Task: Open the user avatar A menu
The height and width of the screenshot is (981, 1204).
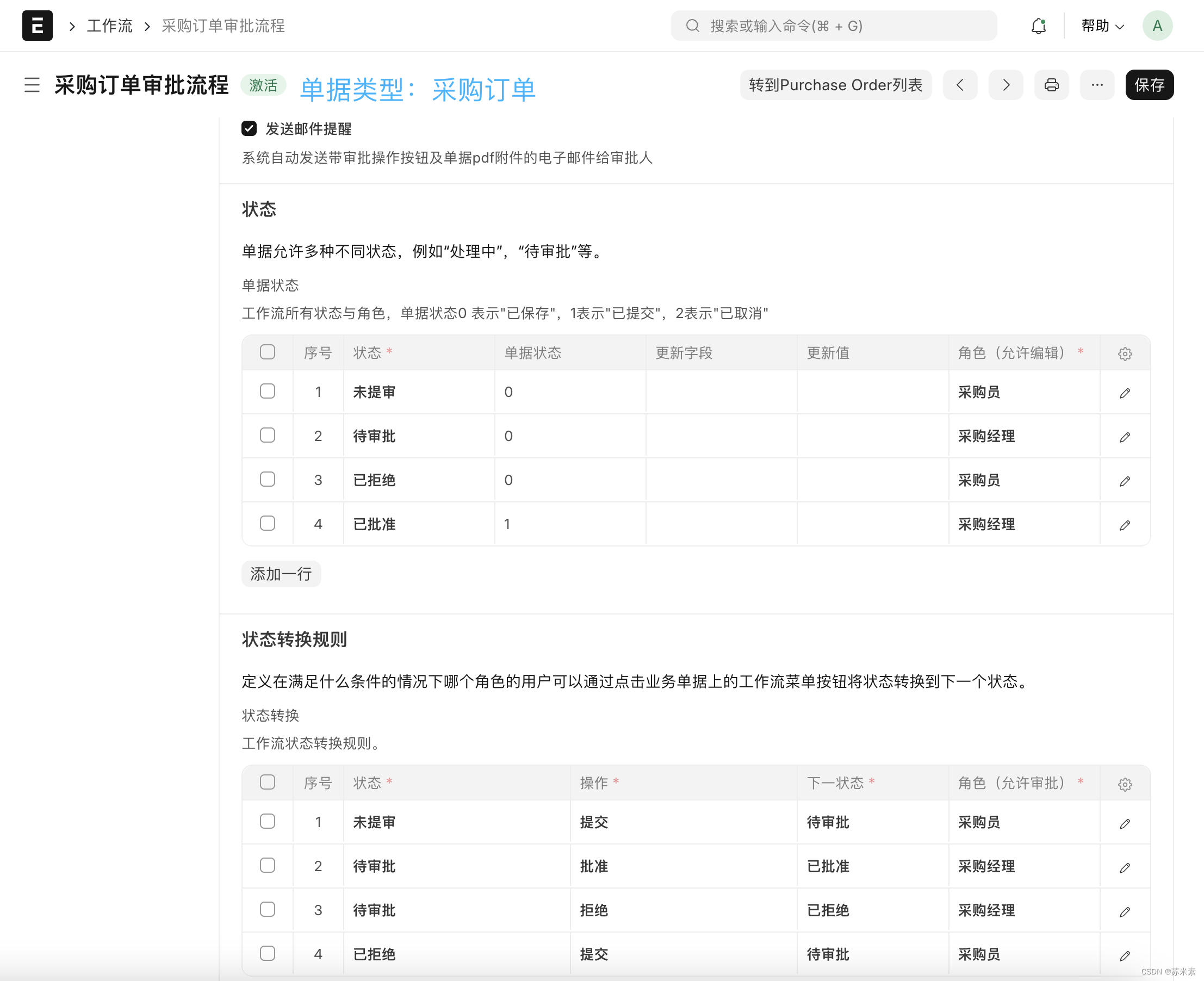Action: (x=1157, y=26)
